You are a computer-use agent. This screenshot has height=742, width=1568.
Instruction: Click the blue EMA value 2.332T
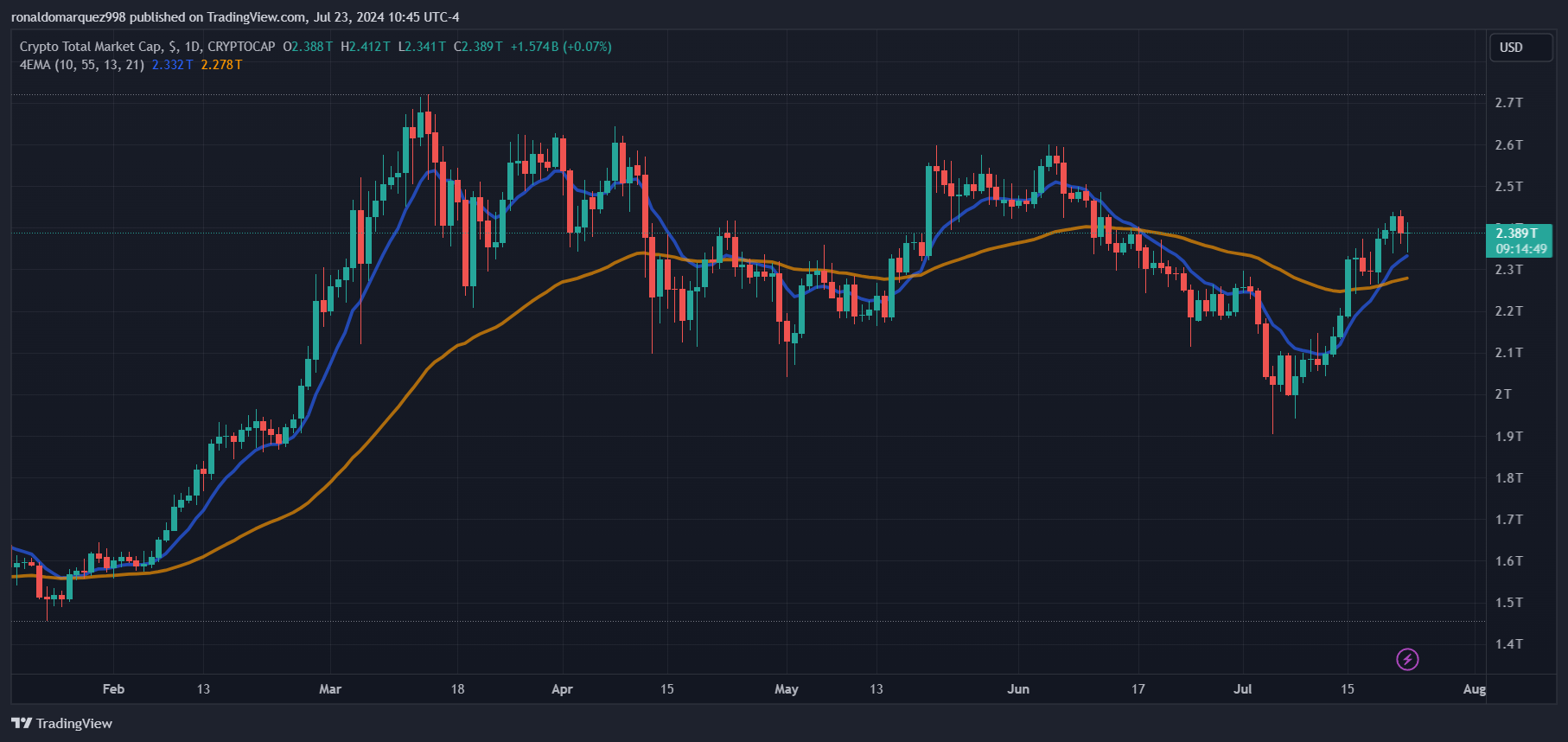pyautogui.click(x=172, y=65)
